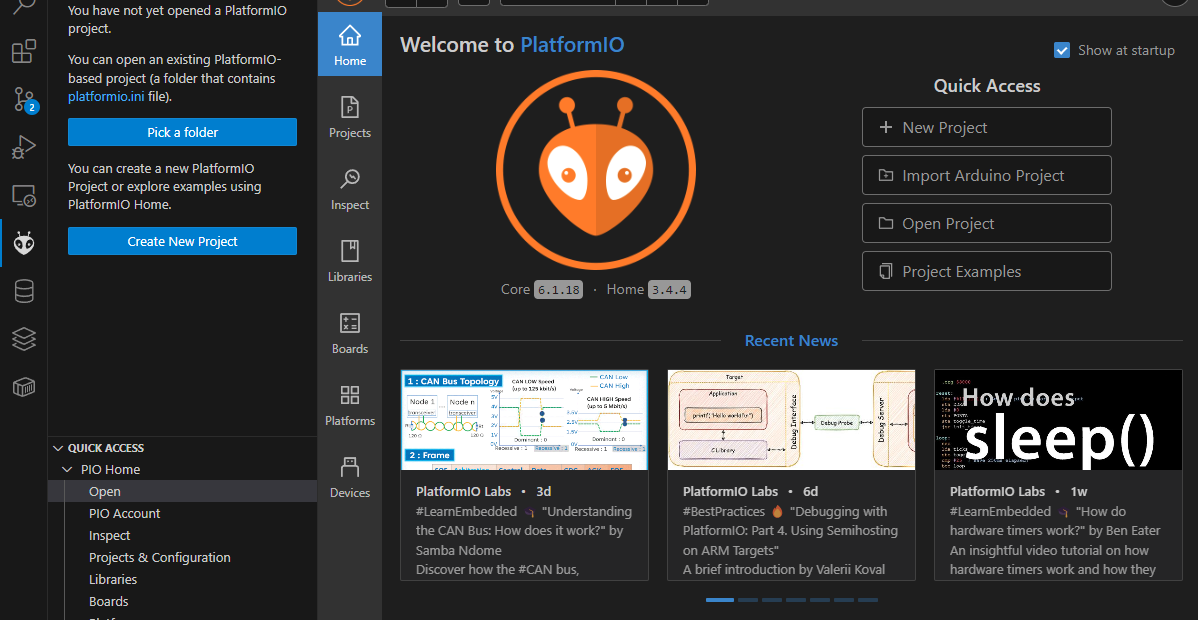Click the Quick Access heading text
Screen dimensions: 1198x620
[x=987, y=86]
